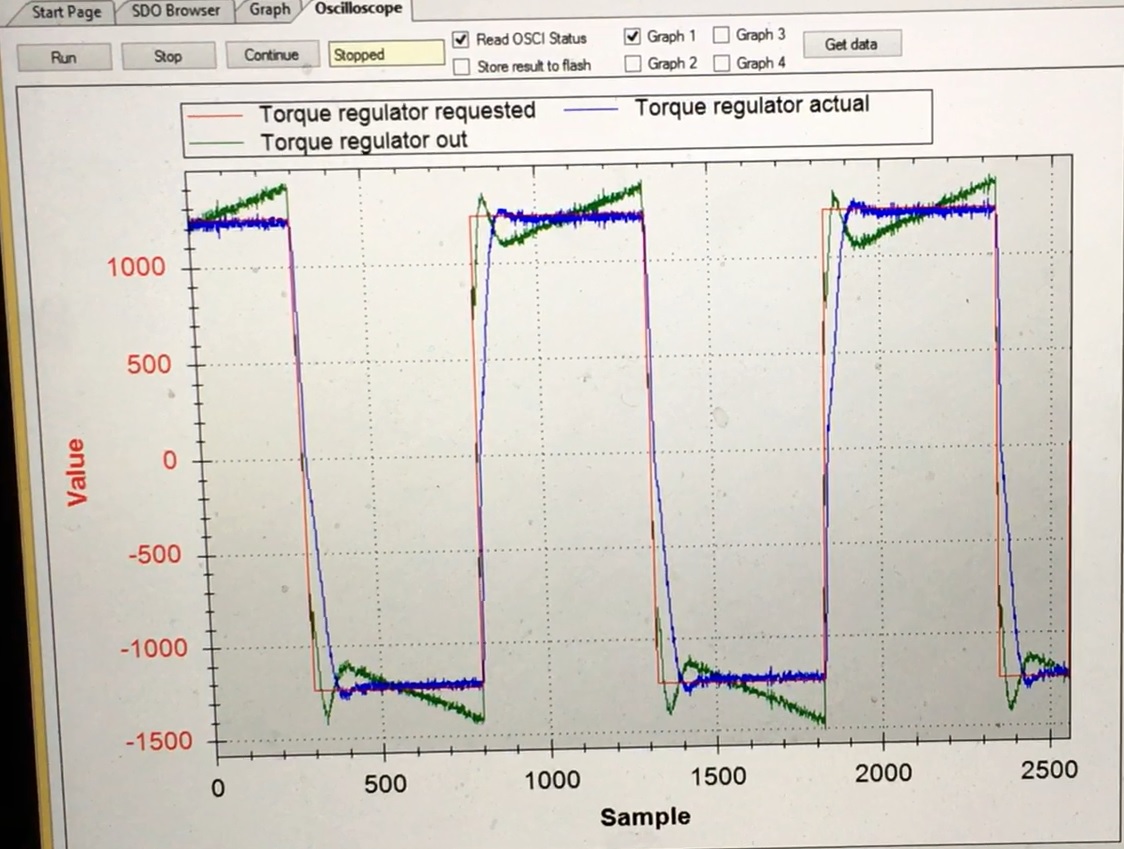Uncheck the Read OSCI Status checkbox
Image resolution: width=1124 pixels, height=849 pixels.
coord(461,40)
